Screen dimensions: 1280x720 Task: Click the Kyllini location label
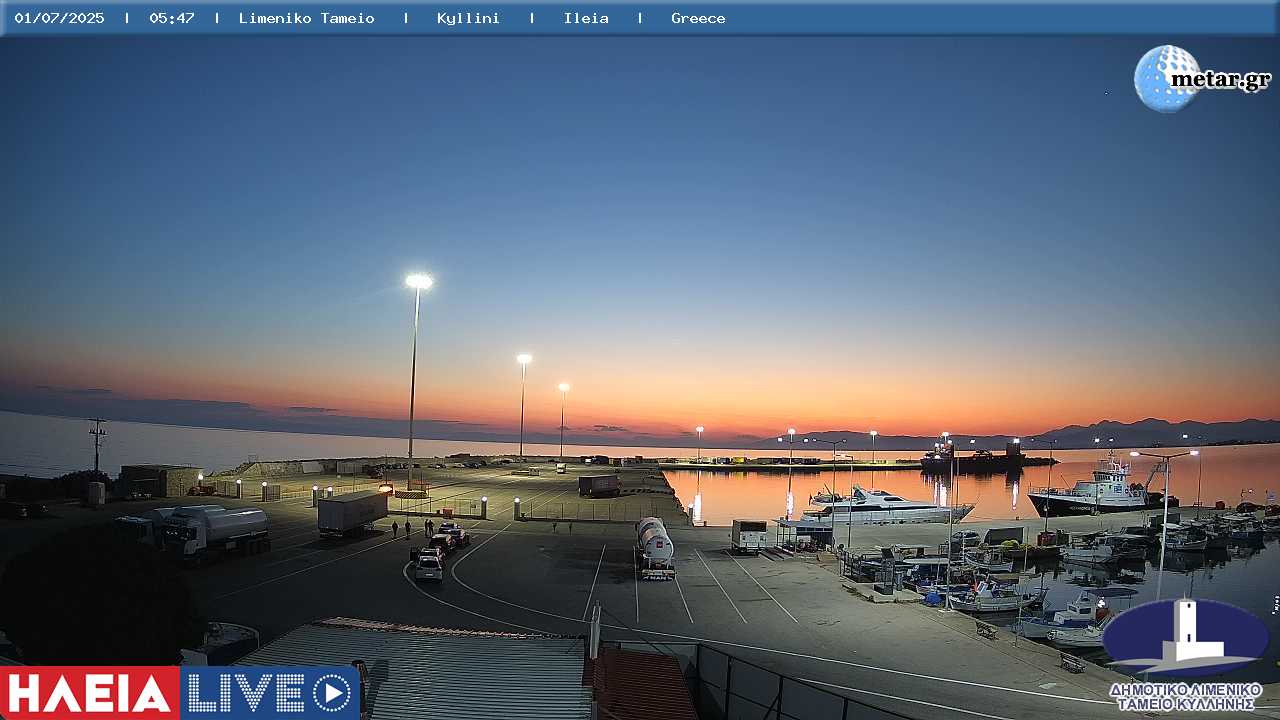(468, 18)
